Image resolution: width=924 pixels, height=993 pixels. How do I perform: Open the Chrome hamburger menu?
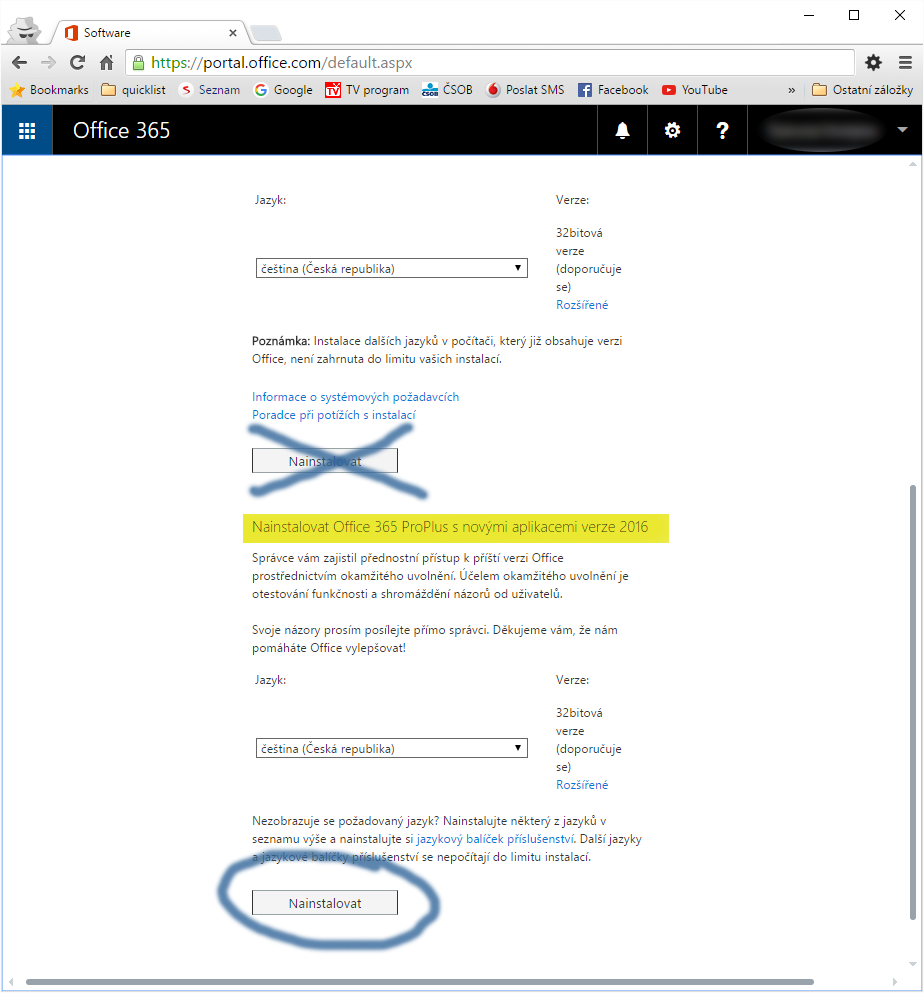point(906,62)
